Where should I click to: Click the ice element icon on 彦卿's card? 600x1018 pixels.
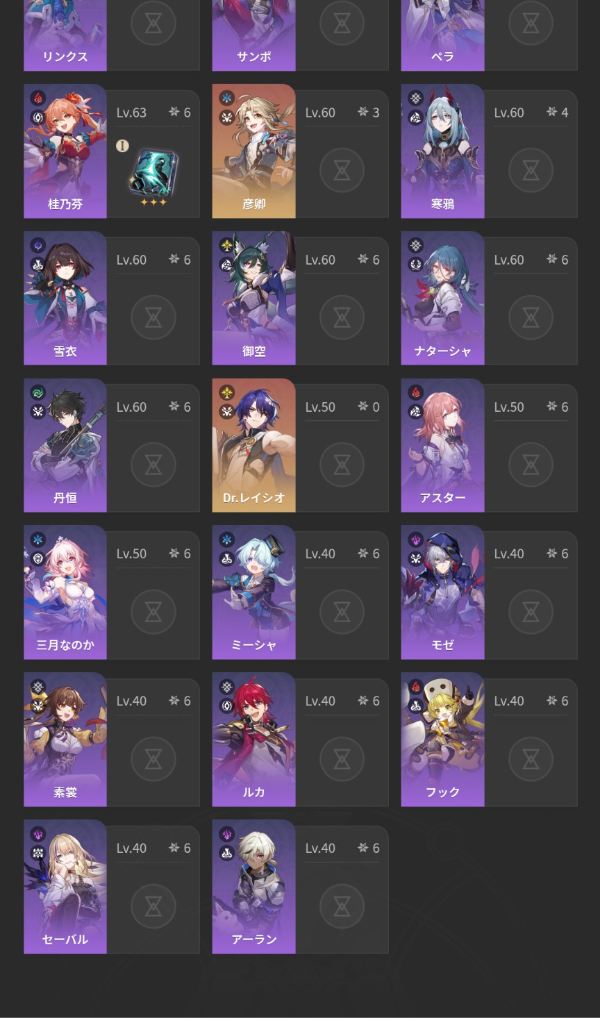(227, 98)
